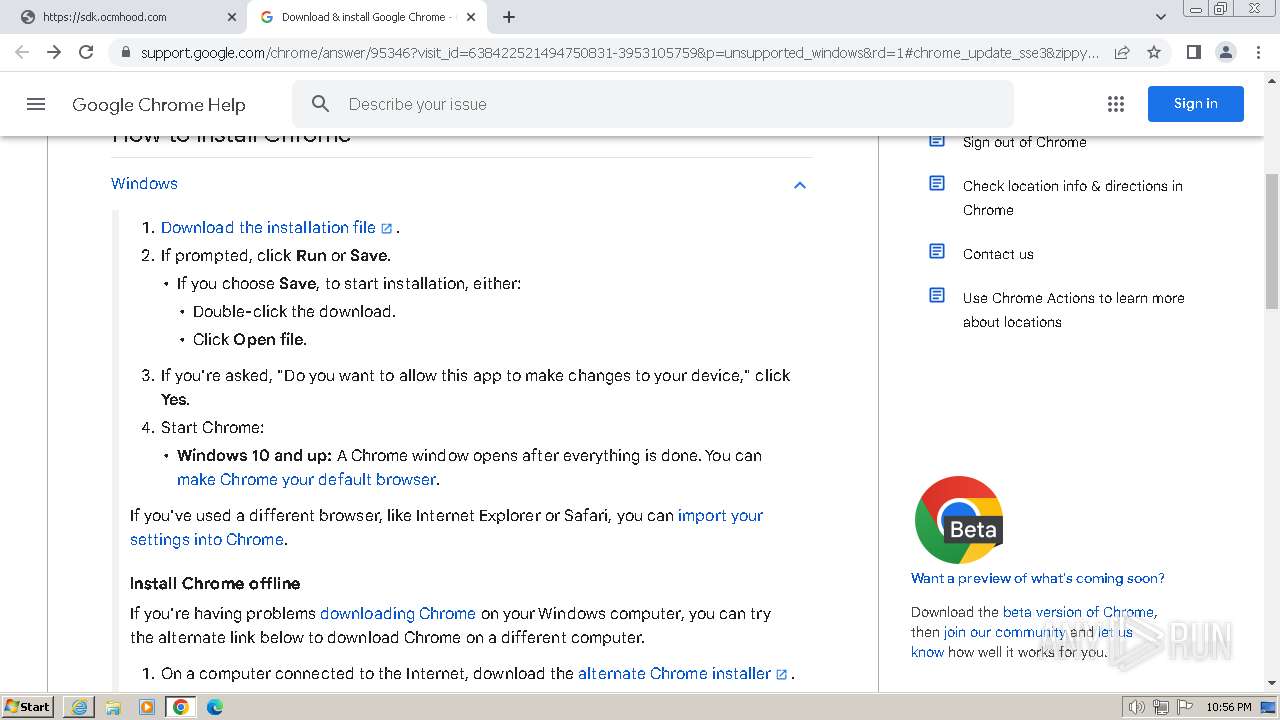Open Microsoft Edge from taskbar
Viewport: 1280px width, 720px height.
click(215, 707)
